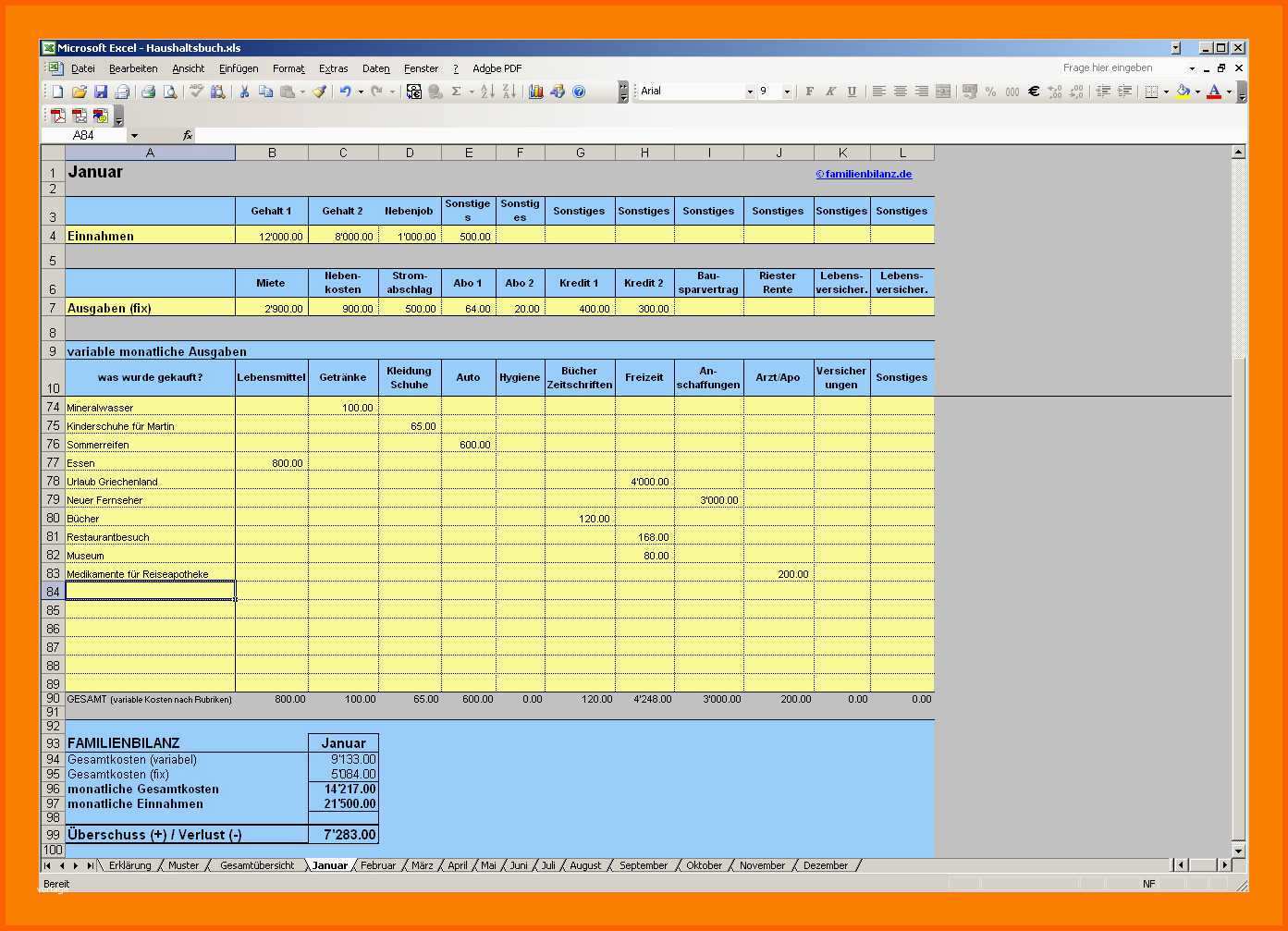
Task: Apply the Euro currency format
Action: pos(1034,92)
